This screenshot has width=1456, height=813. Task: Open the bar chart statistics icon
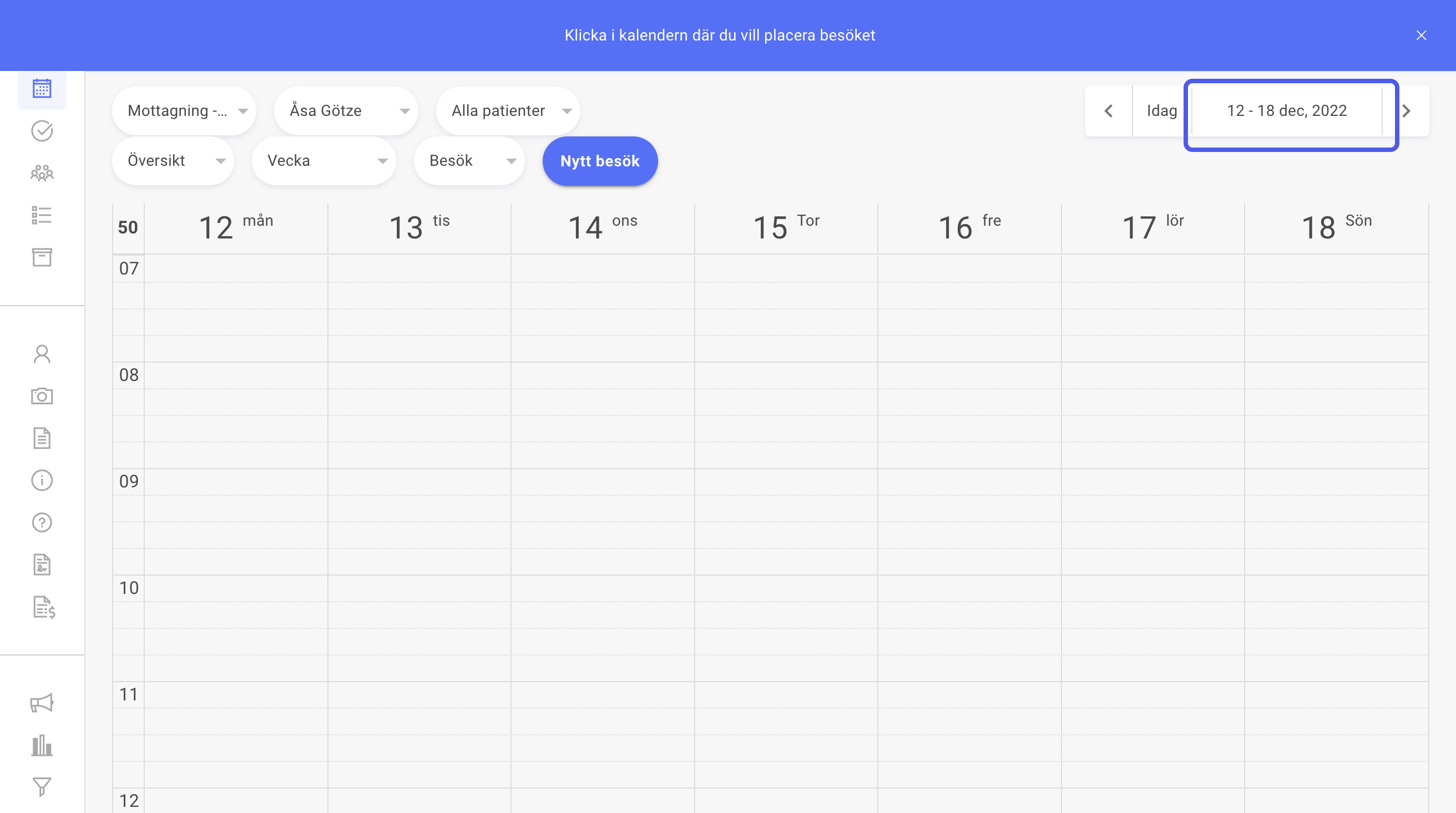[42, 745]
